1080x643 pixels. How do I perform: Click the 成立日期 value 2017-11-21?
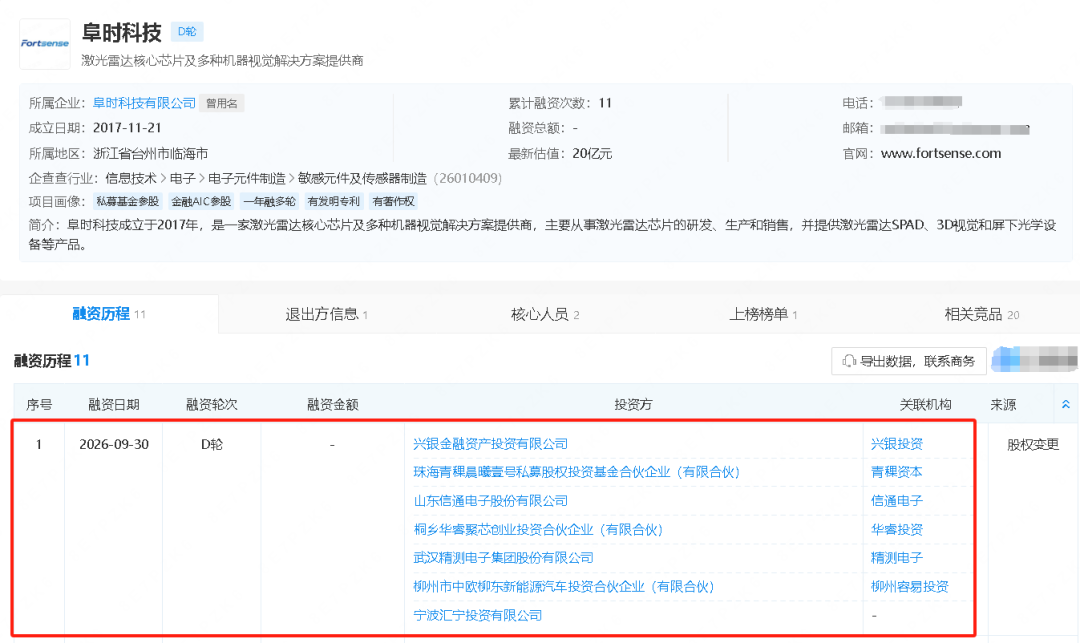(127, 128)
